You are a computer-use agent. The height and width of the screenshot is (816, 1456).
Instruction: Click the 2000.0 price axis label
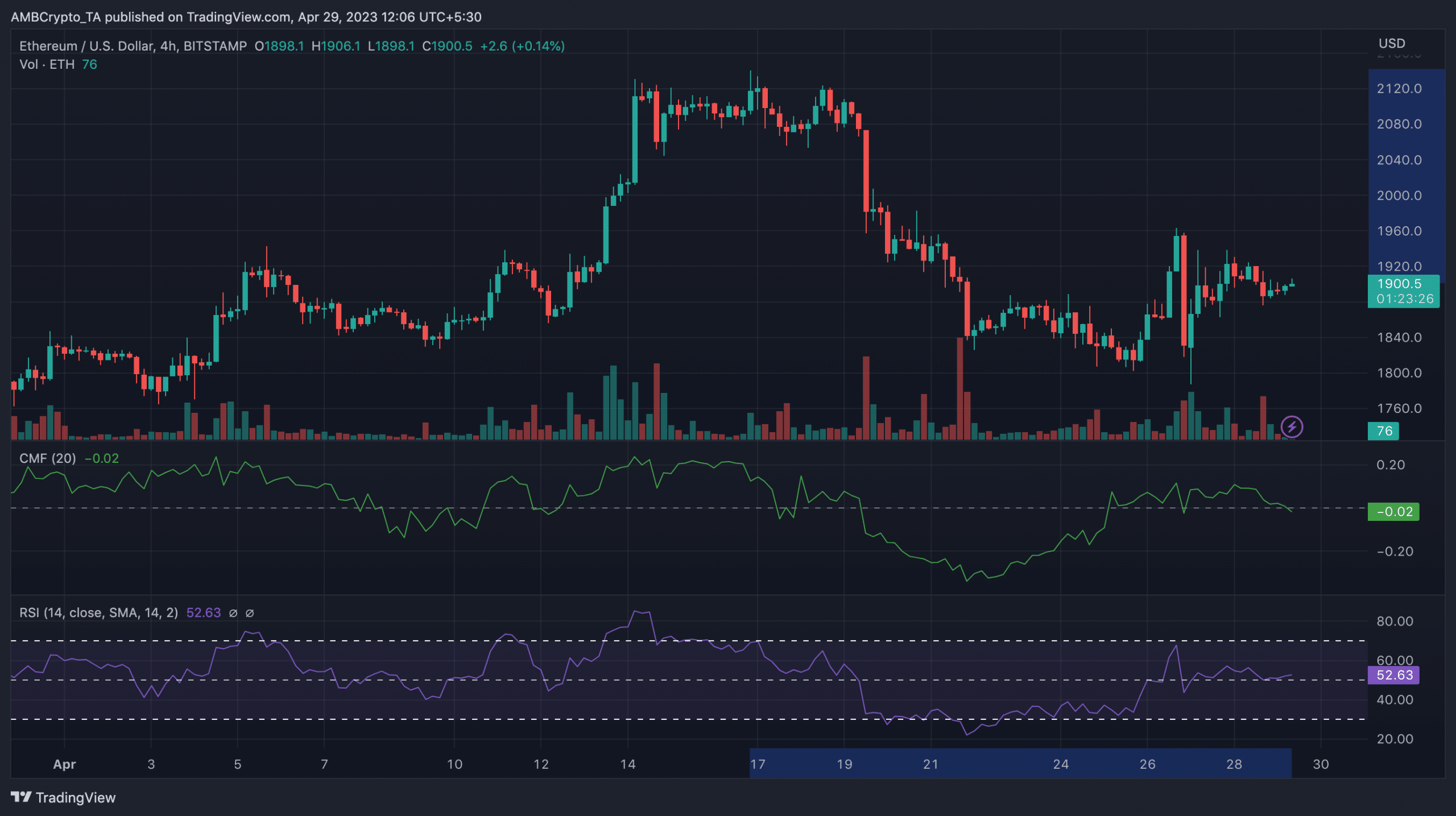click(1399, 196)
